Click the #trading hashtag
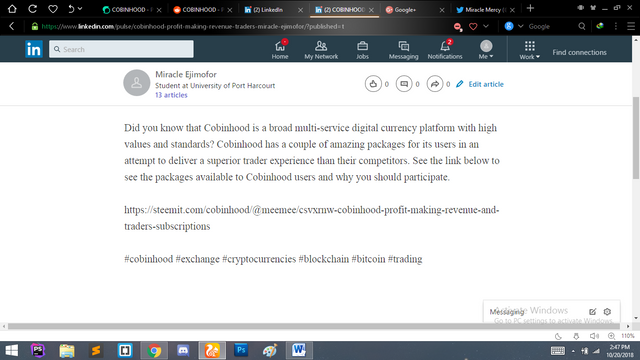The height and width of the screenshot is (360, 640). [x=405, y=259]
